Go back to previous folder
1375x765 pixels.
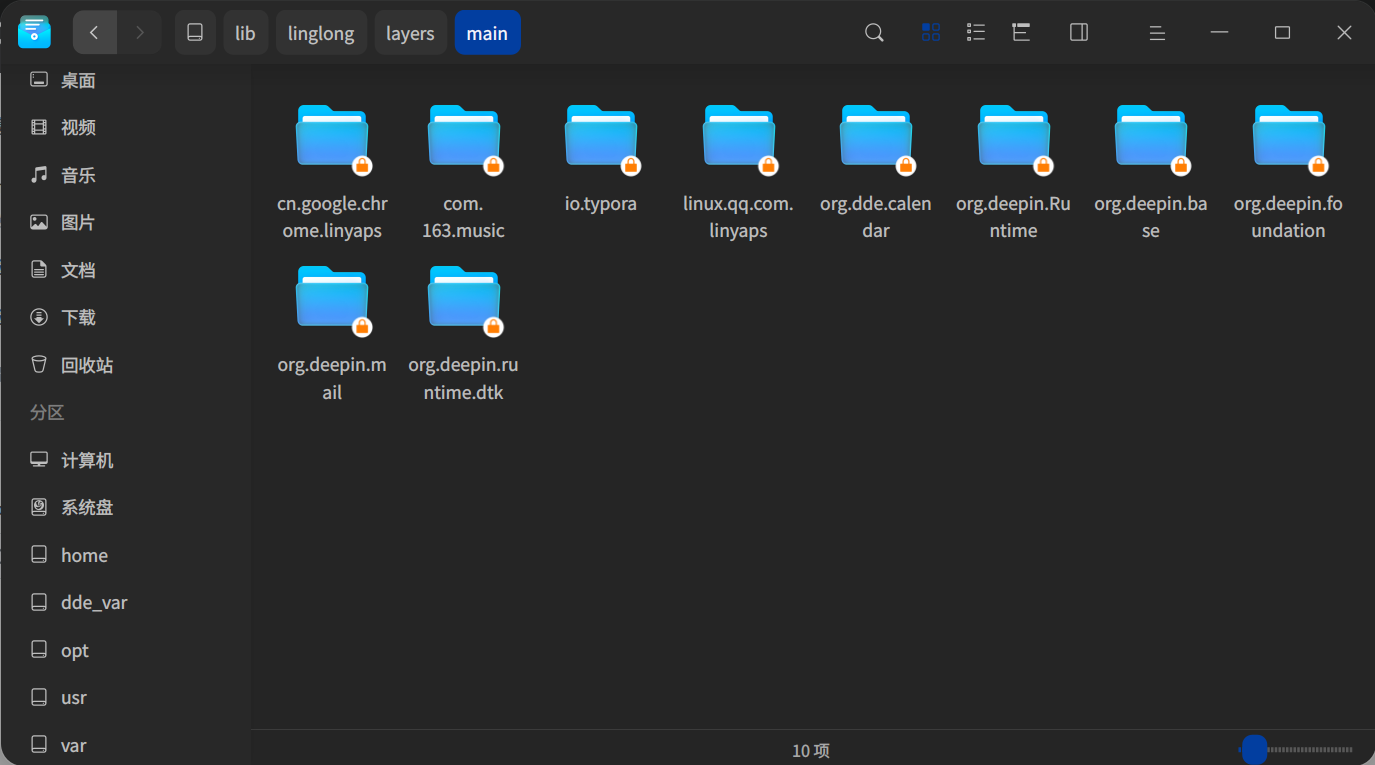[x=95, y=33]
